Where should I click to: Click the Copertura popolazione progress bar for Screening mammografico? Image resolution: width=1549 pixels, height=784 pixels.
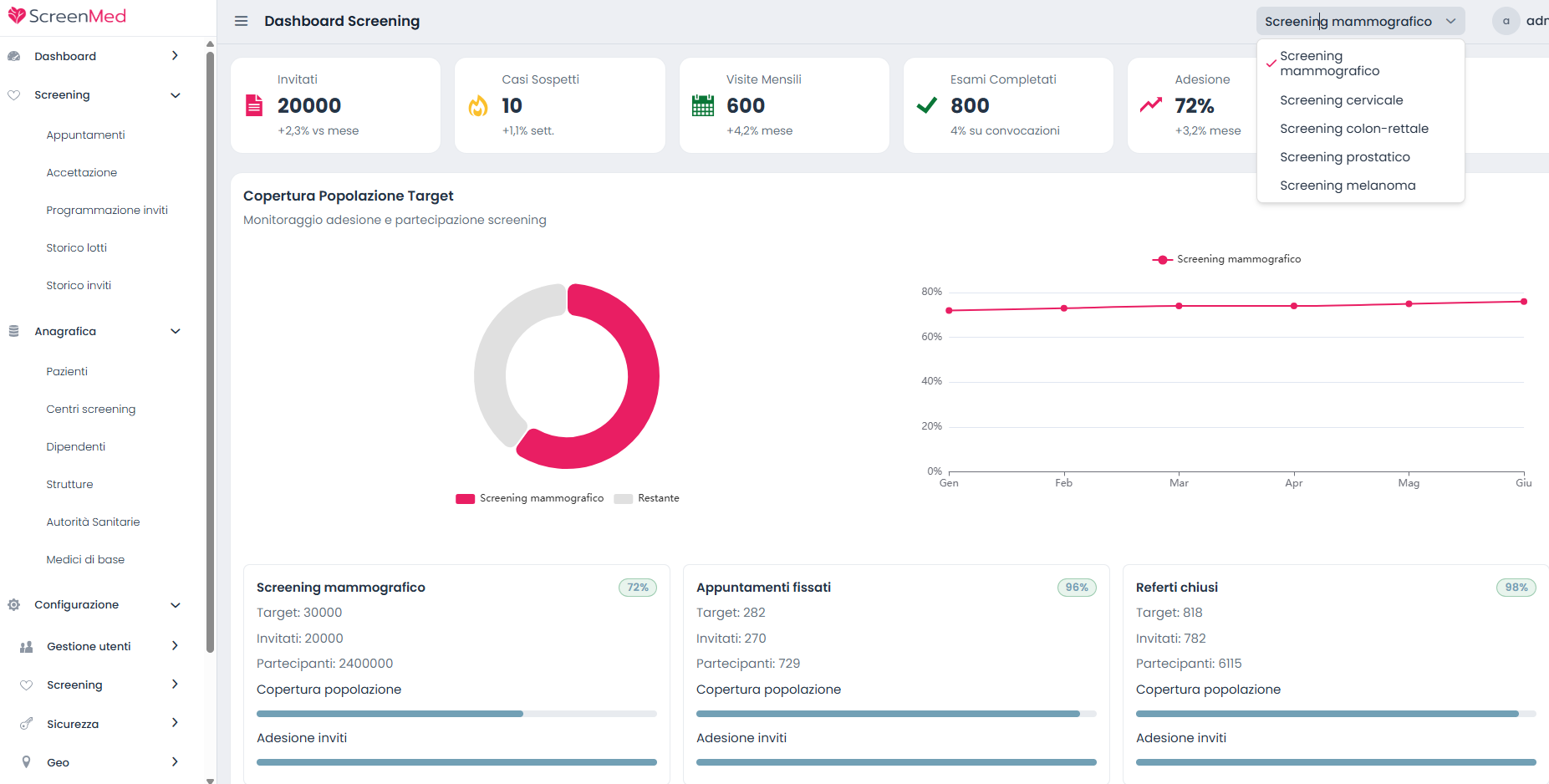pyautogui.click(x=456, y=714)
